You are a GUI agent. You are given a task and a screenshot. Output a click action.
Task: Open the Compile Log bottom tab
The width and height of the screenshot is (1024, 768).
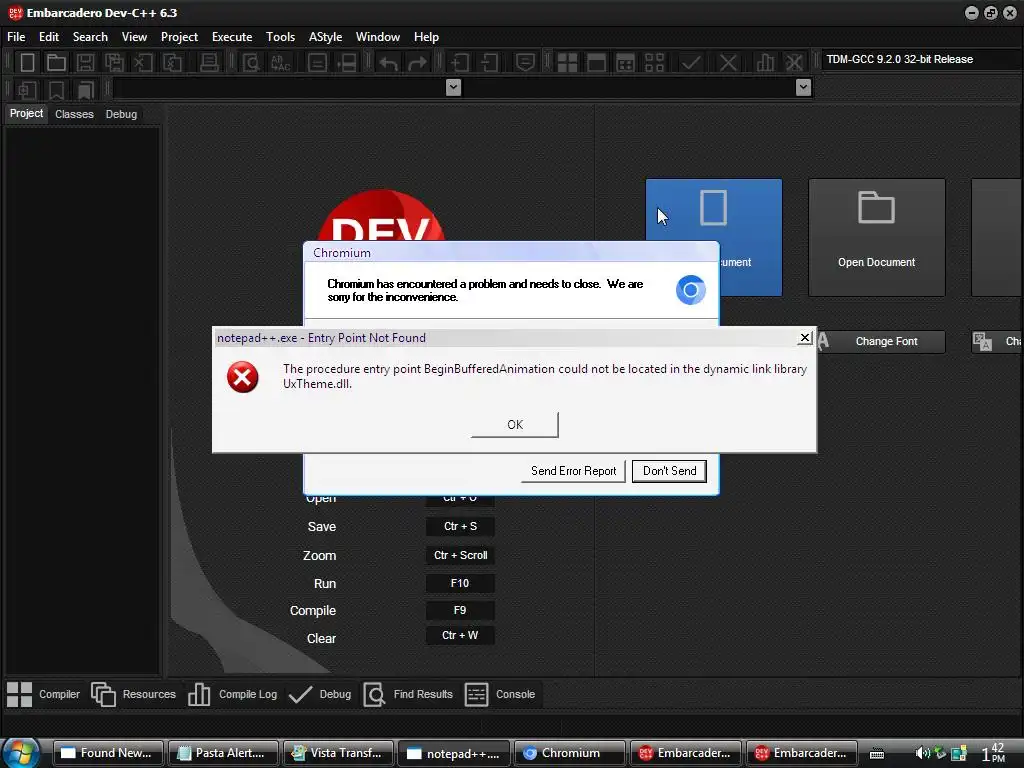pos(232,694)
